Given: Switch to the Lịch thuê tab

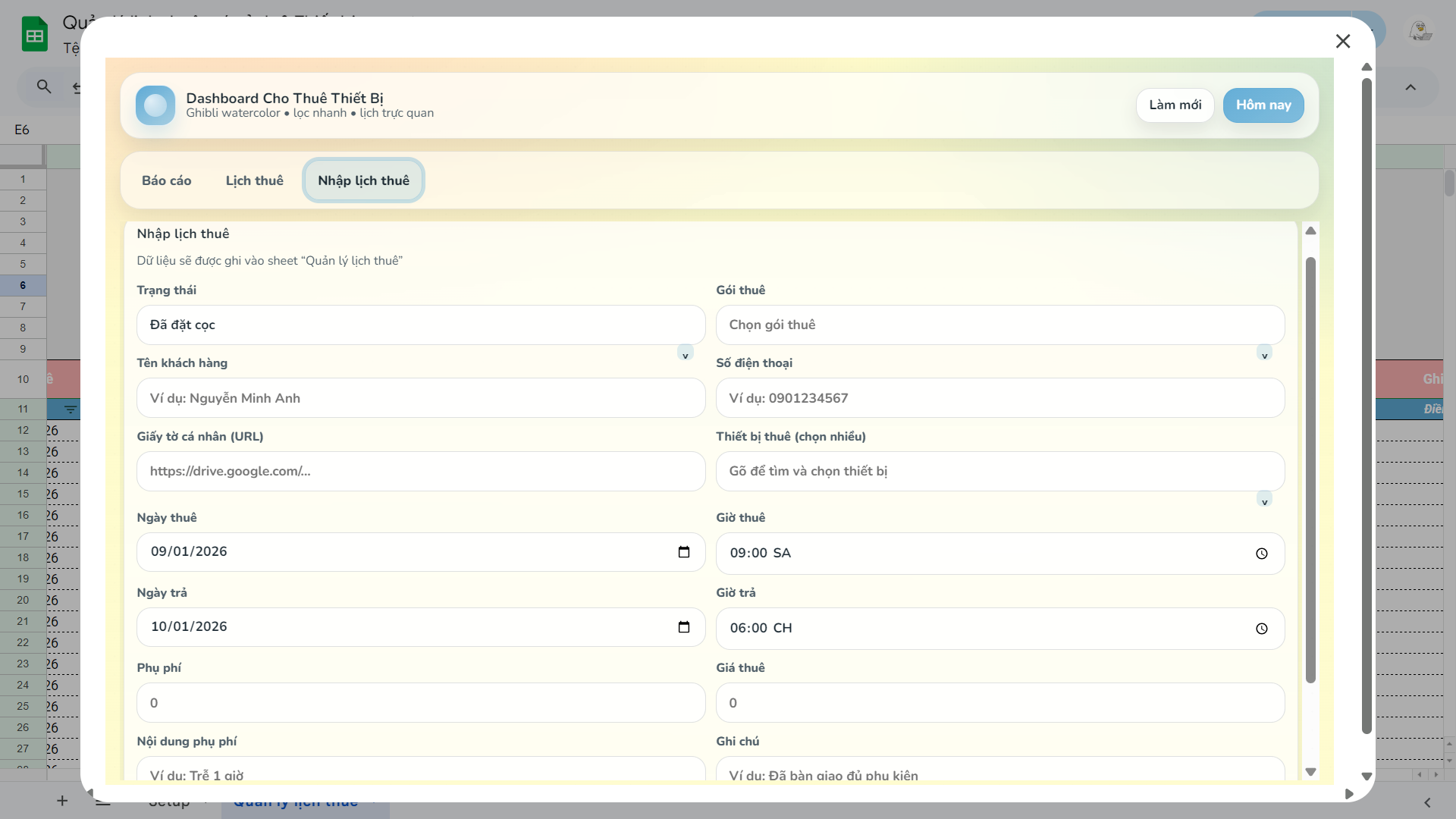Looking at the screenshot, I should [x=254, y=180].
